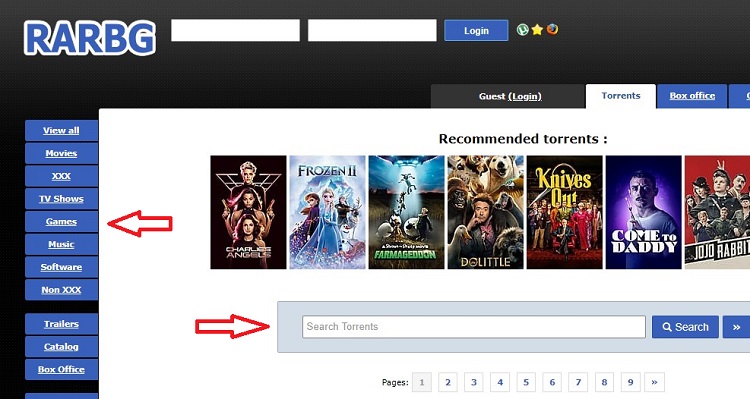Open XXX category in sidebar
This screenshot has height=399, width=750.
(x=61, y=176)
